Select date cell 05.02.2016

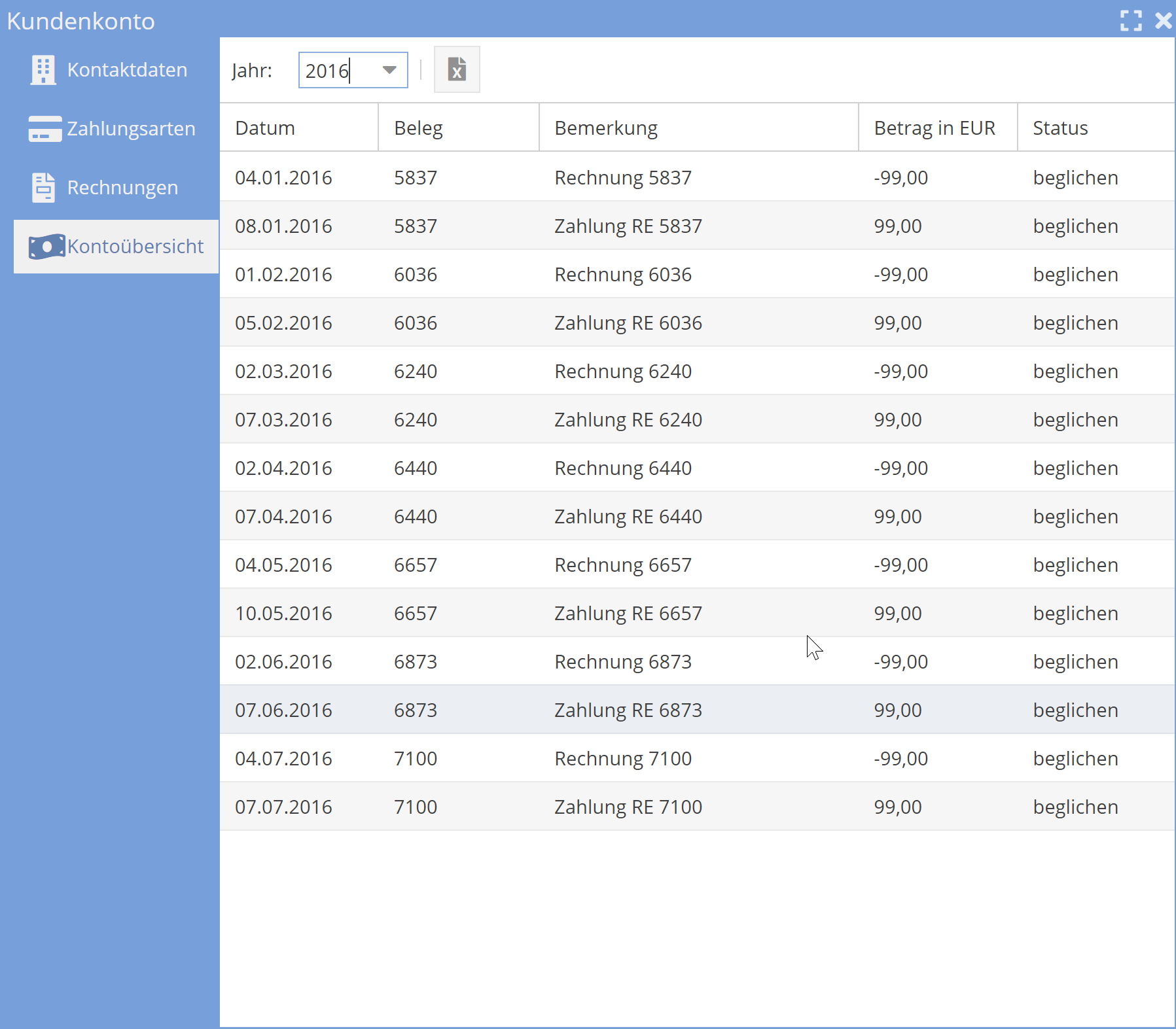click(283, 323)
